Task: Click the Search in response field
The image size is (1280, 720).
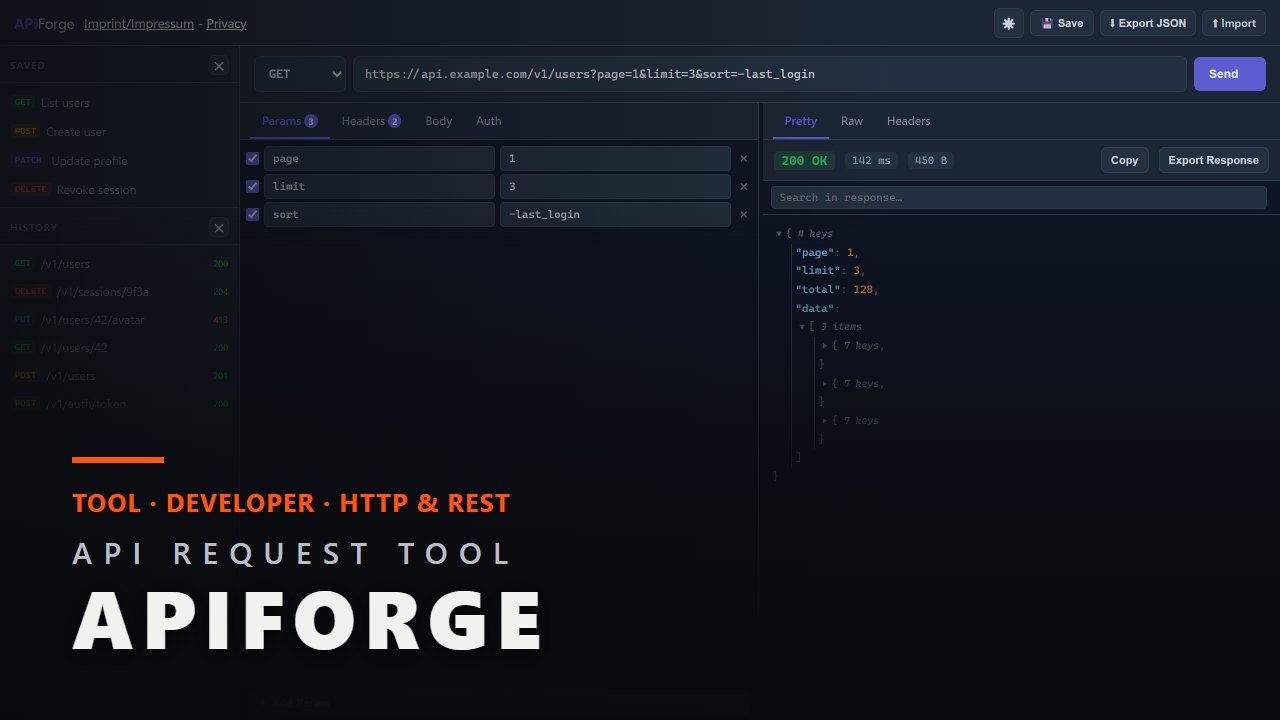Action: pos(1019,197)
